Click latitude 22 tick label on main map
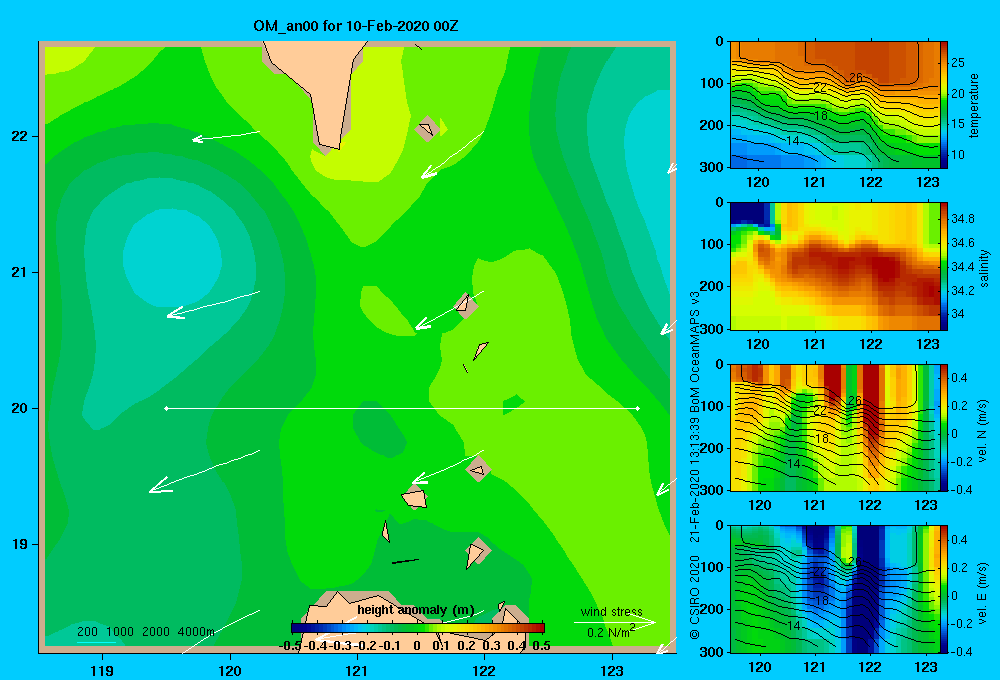This screenshot has height=680, width=1000. click(x=20, y=136)
